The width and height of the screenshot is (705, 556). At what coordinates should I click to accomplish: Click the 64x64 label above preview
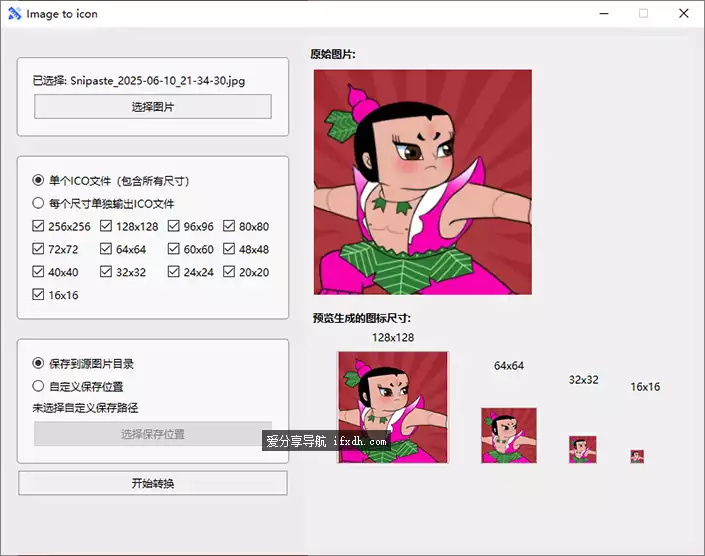tap(509, 366)
